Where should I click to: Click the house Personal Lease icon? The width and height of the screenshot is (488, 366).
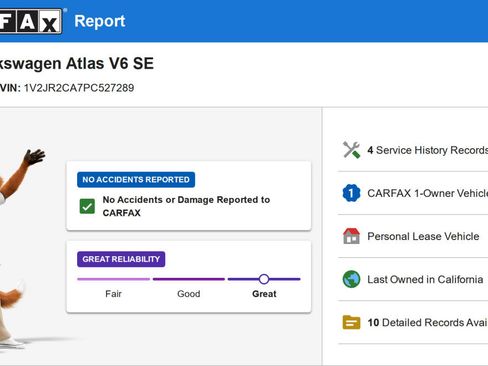pos(351,236)
